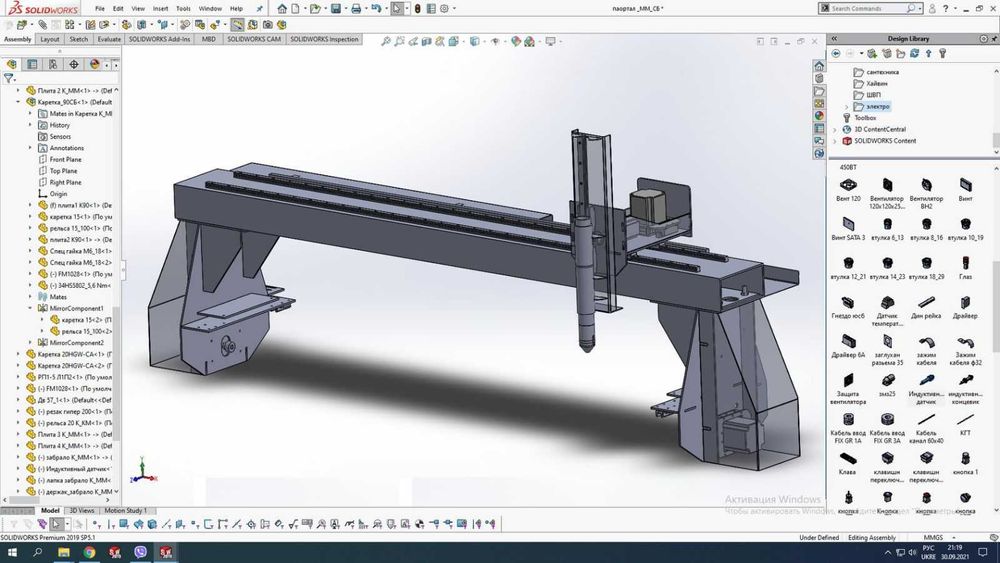Screen dimensions: 1000x563
Task: Click the DimXpertManager crosshair tab icon
Action: (74, 64)
